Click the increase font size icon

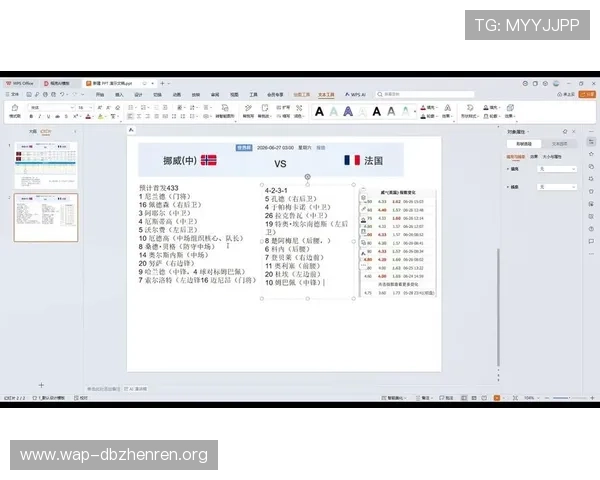pyautogui.click(x=99, y=108)
